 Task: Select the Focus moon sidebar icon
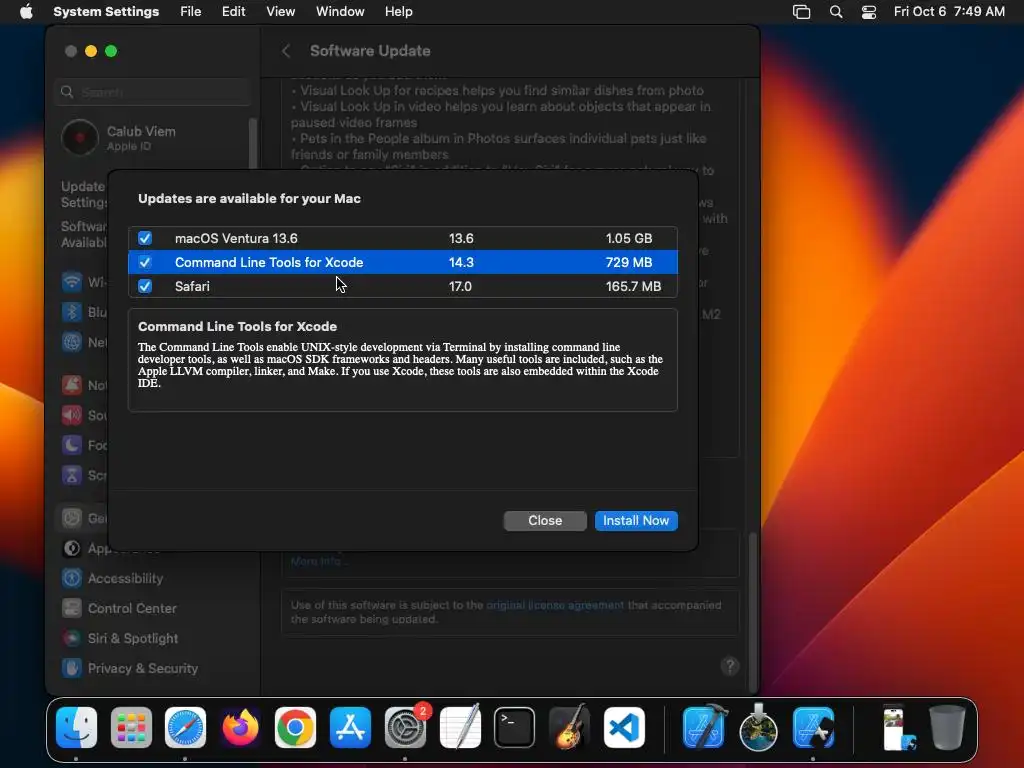[72, 445]
